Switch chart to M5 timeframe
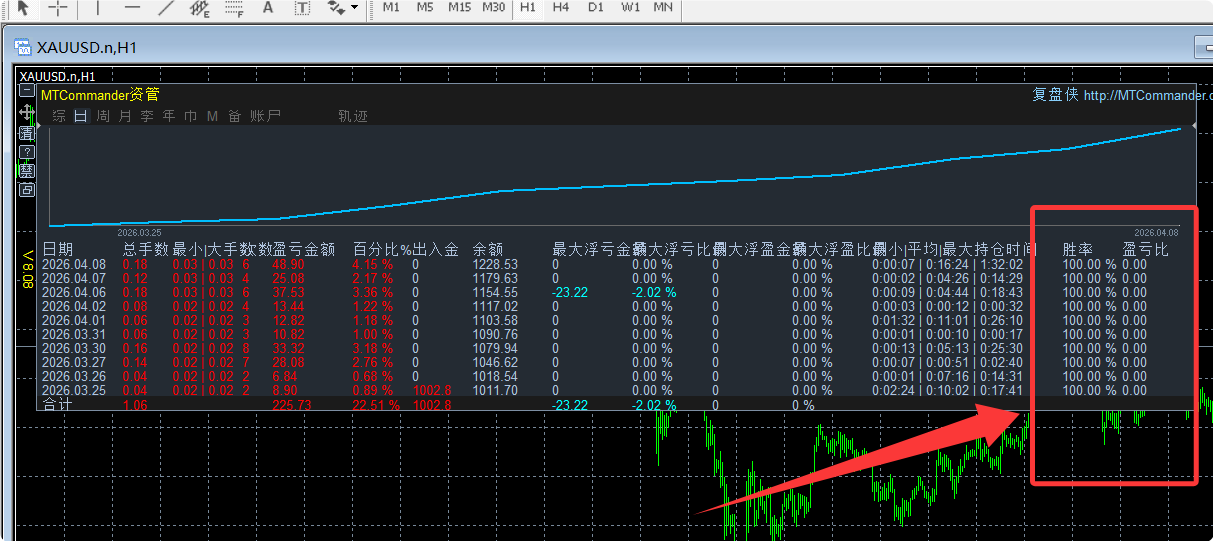 (425, 7)
